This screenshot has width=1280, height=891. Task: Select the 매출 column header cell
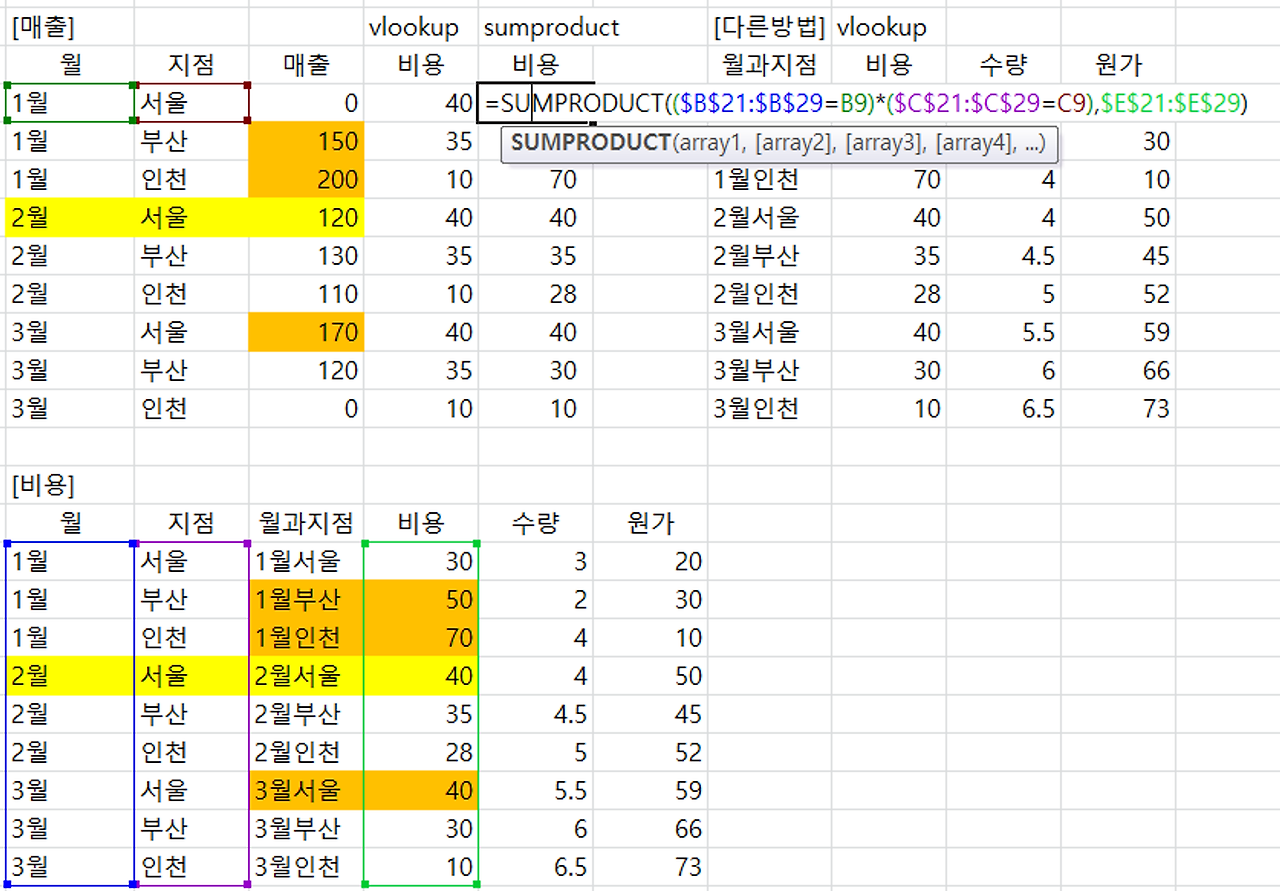(307, 65)
